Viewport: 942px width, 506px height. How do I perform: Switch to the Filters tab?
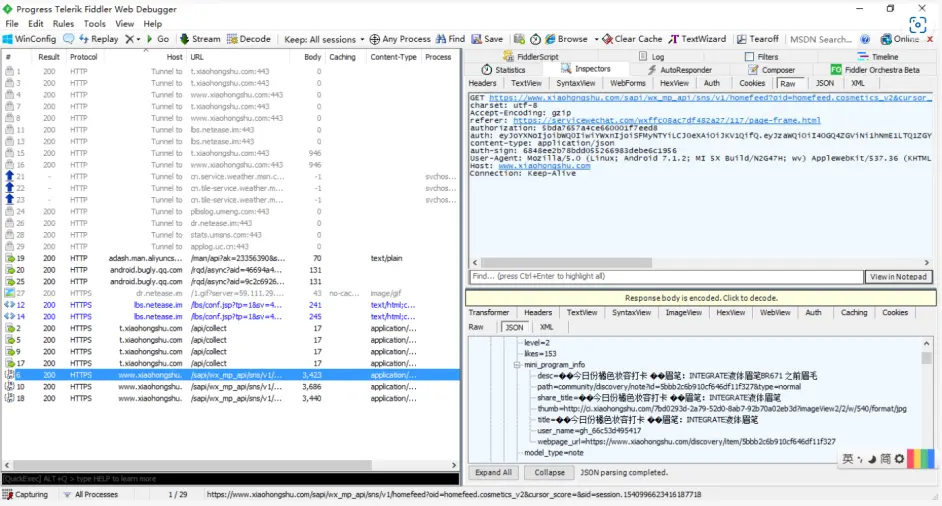point(761,56)
